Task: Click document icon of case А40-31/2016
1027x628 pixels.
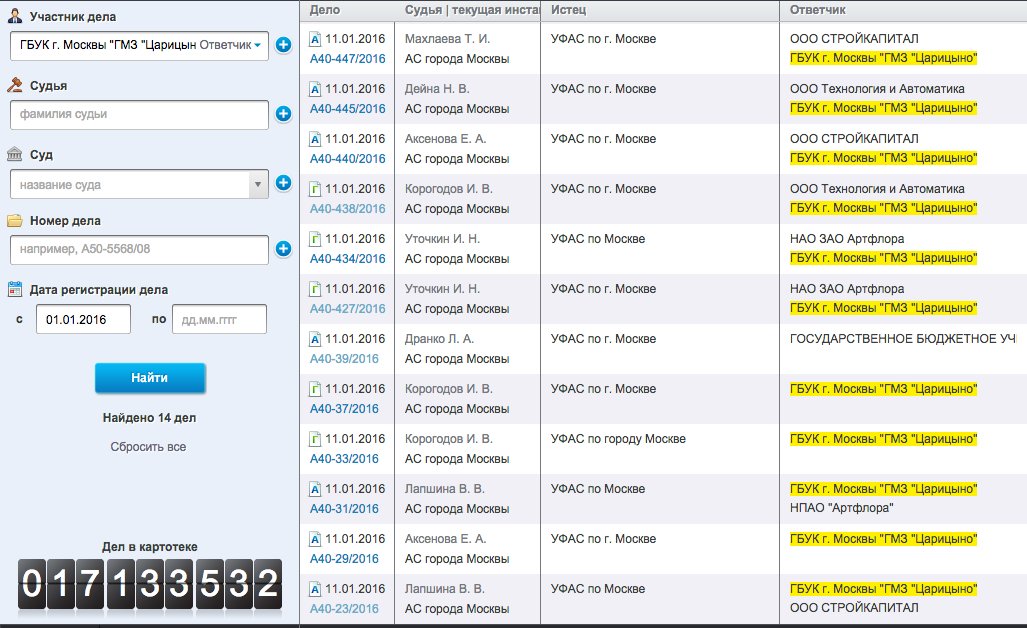Action: click(315, 489)
